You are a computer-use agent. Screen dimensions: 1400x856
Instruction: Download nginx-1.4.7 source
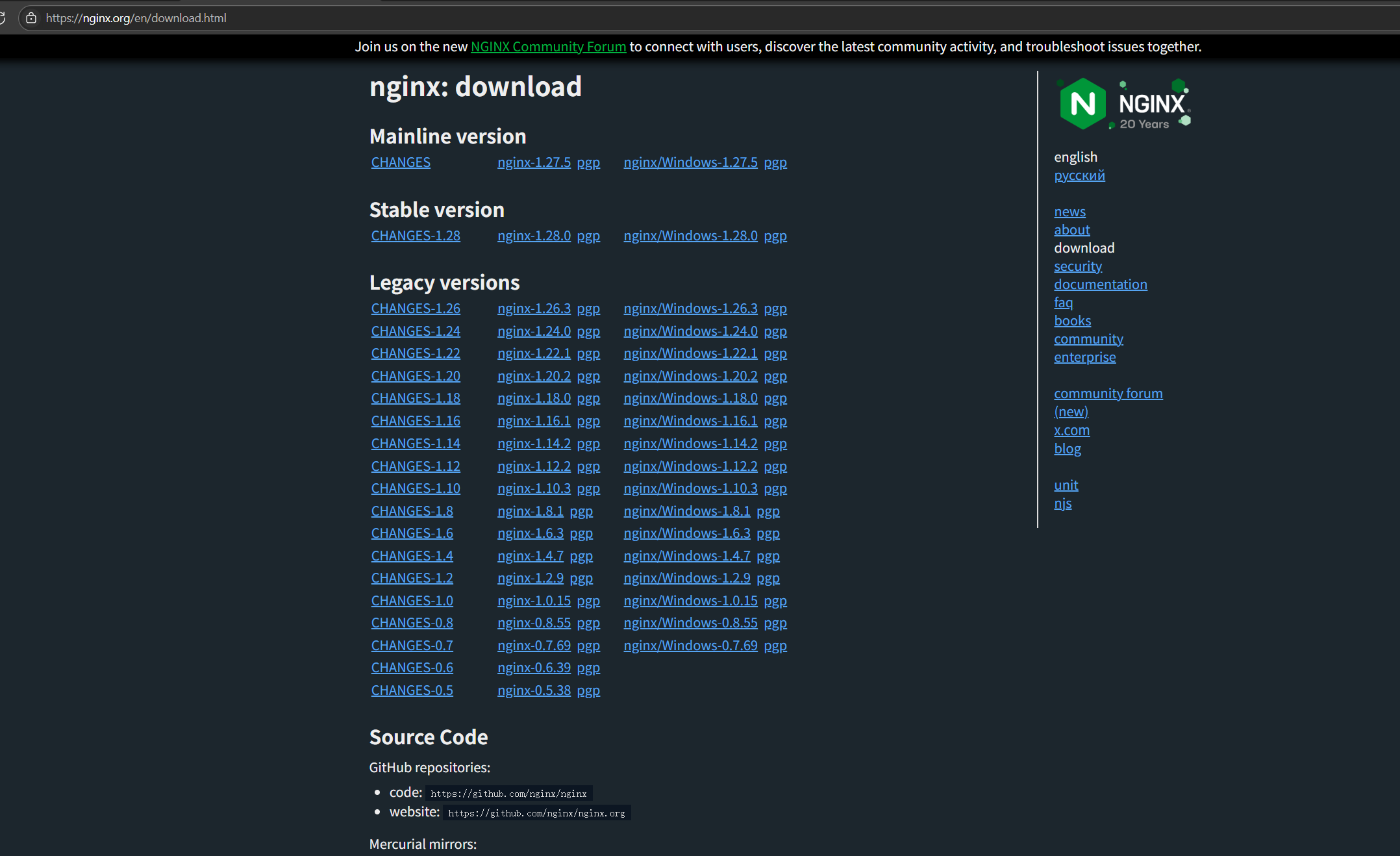(530, 556)
